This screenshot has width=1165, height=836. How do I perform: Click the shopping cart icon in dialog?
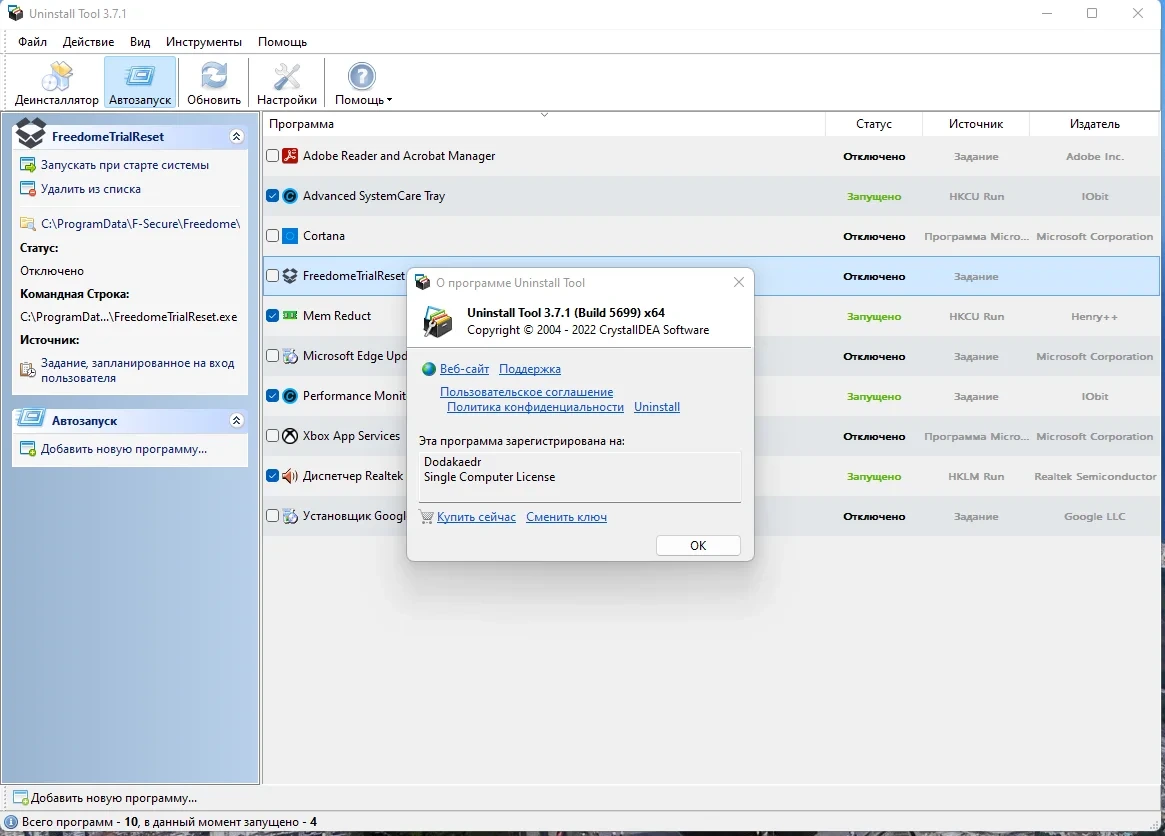point(426,516)
